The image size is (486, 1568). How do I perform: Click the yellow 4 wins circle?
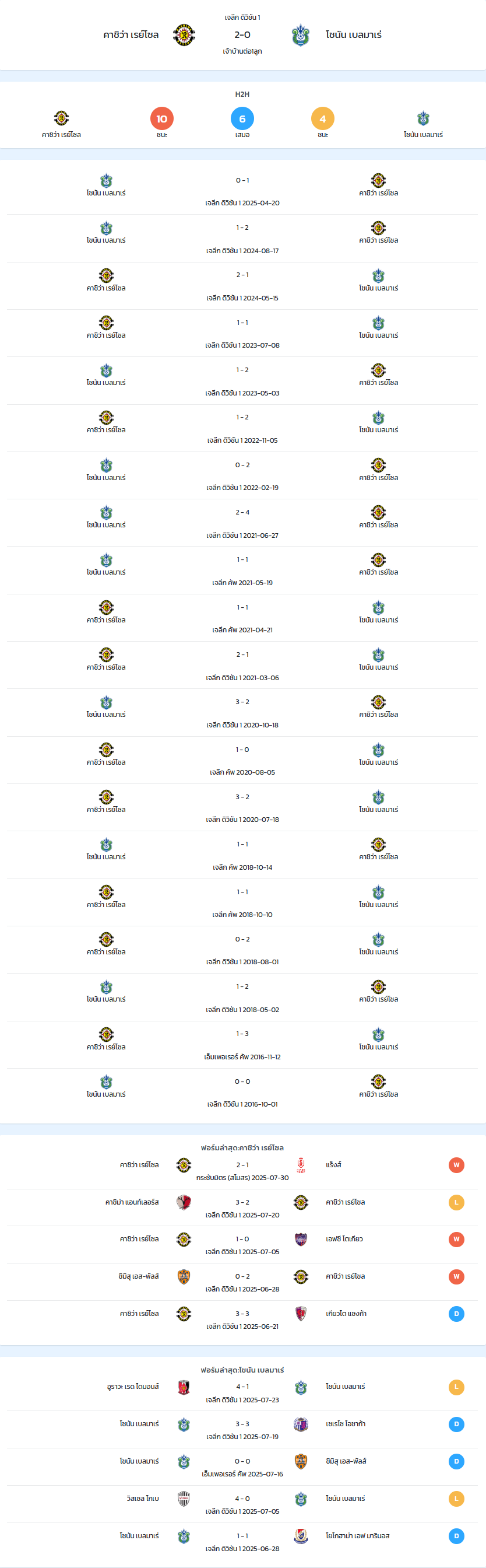point(322,118)
